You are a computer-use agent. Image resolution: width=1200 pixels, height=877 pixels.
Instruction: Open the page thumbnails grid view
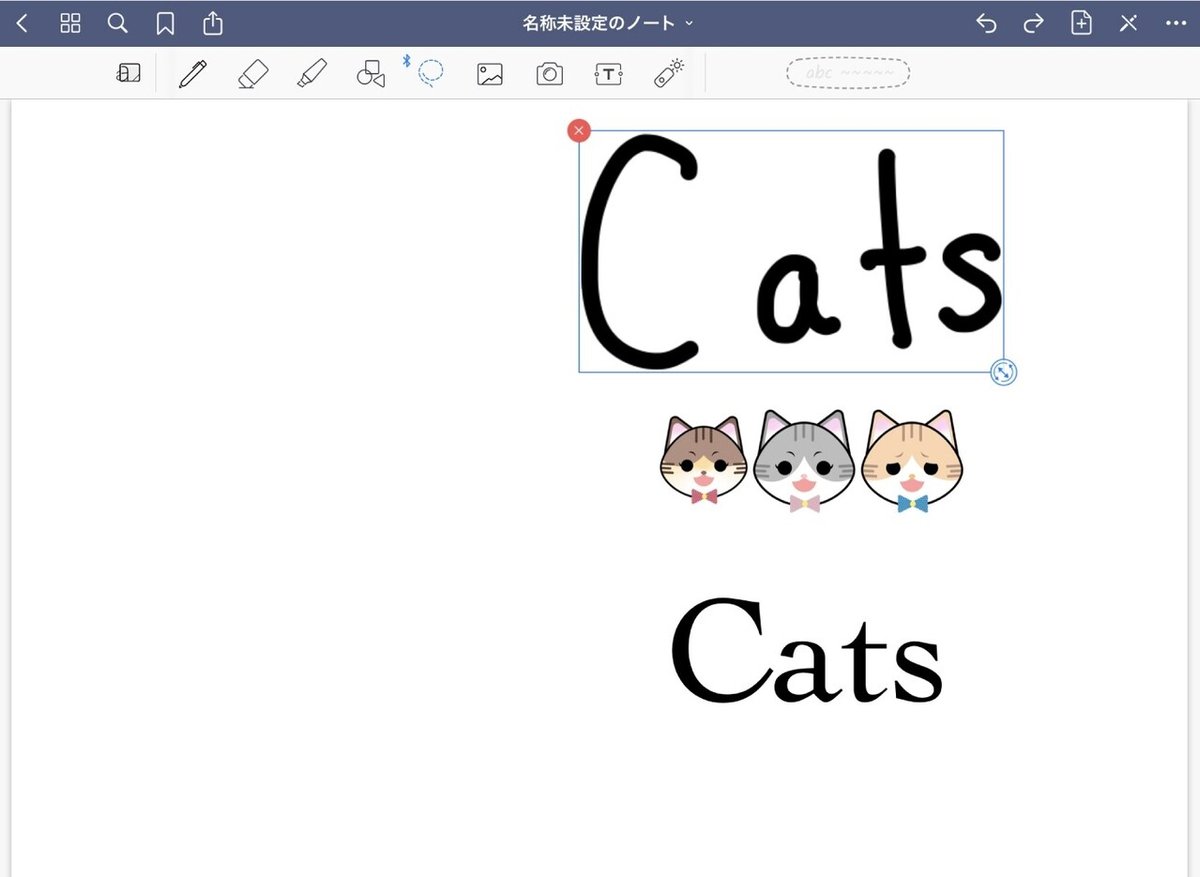click(70, 23)
